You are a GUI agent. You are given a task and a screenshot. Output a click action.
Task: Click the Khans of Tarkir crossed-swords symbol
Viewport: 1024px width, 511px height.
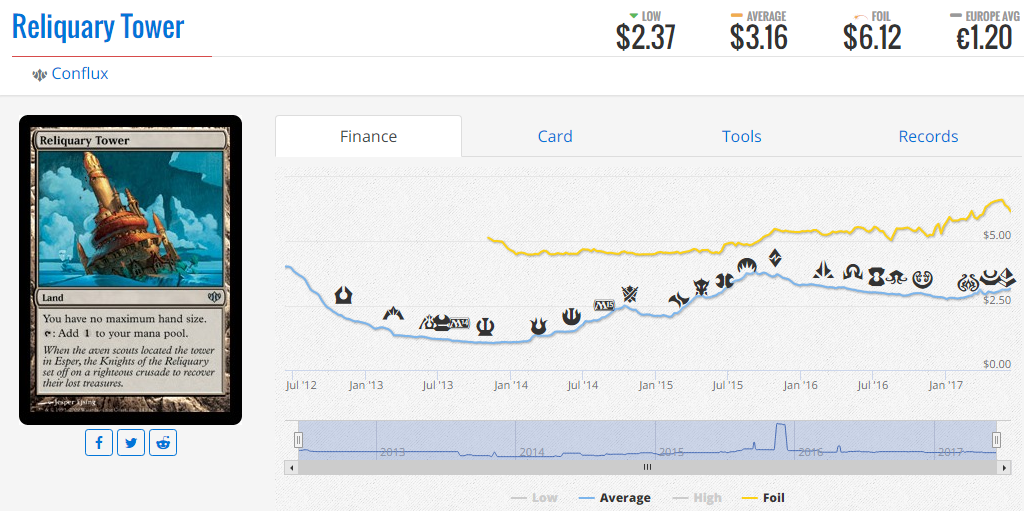click(x=630, y=294)
